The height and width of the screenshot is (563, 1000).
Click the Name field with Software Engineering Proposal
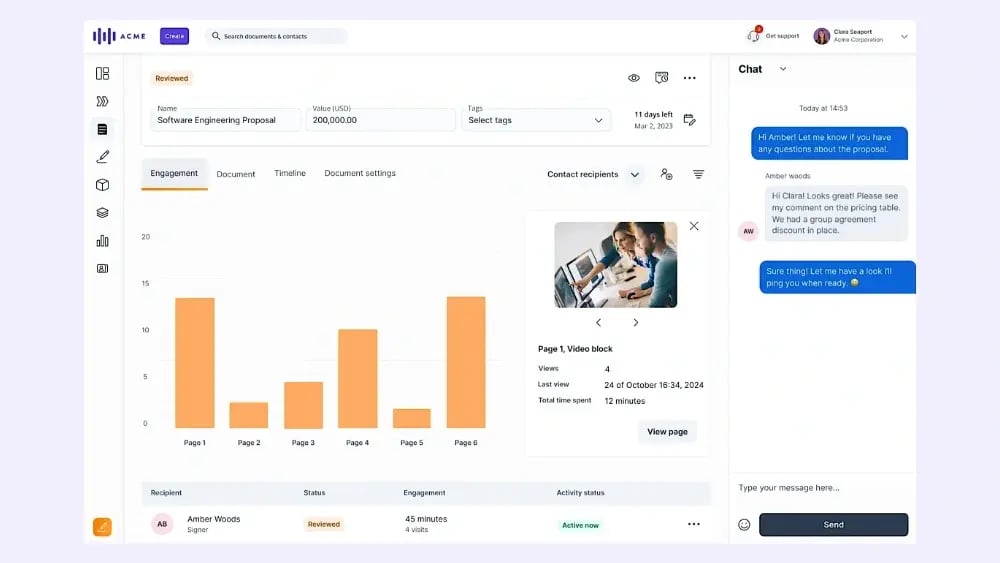[225, 120]
